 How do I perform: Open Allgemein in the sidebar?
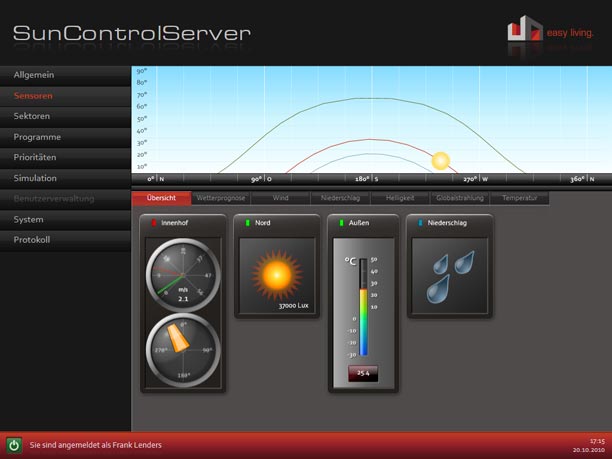(35, 75)
